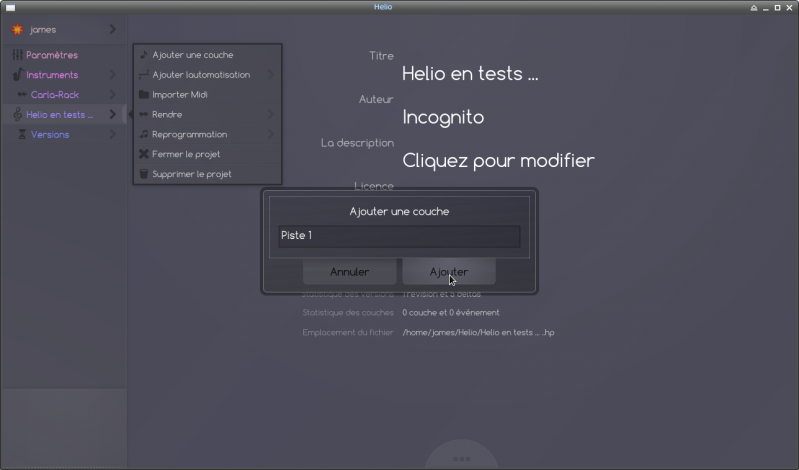The width and height of the screenshot is (799, 470).
Task: Choose Ajouter l'automatisation menu entry
Action: point(207,74)
